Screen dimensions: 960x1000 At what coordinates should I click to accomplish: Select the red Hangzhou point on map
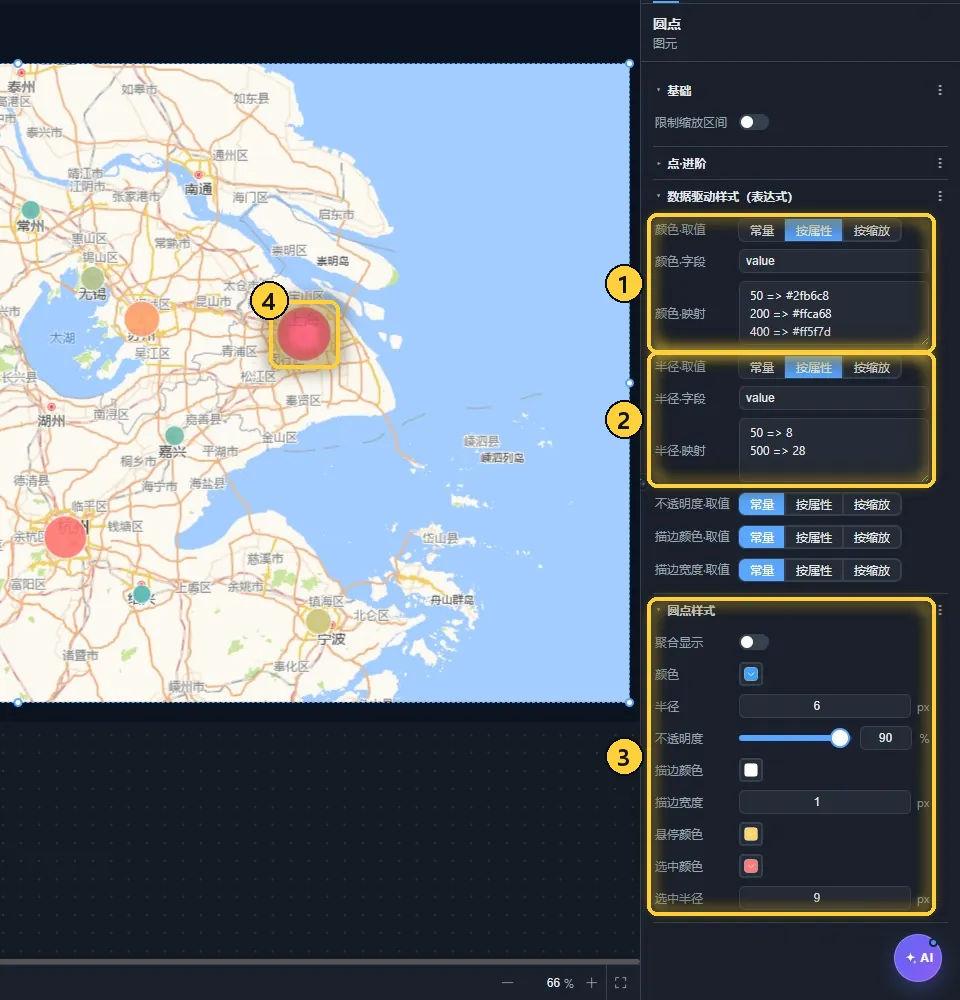(65, 537)
